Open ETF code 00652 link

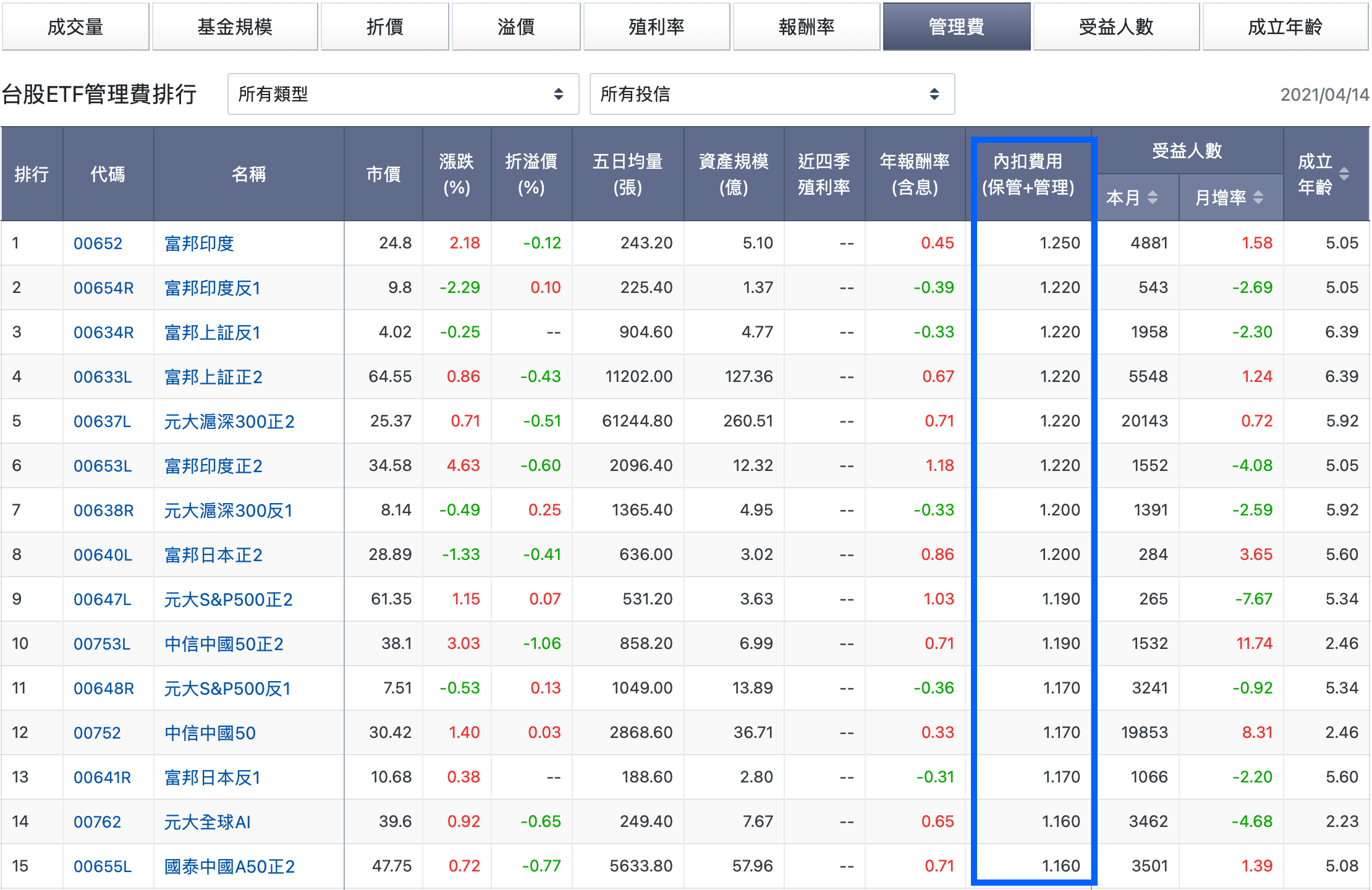point(98,244)
